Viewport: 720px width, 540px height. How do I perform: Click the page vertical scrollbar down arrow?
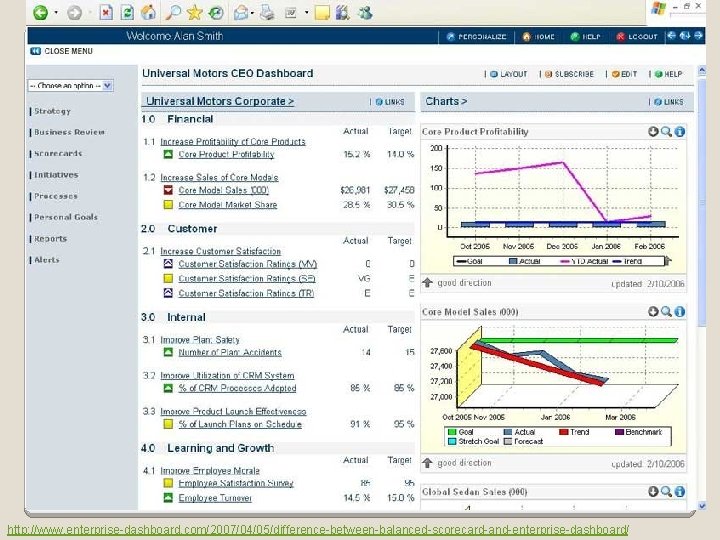[x=702, y=506]
